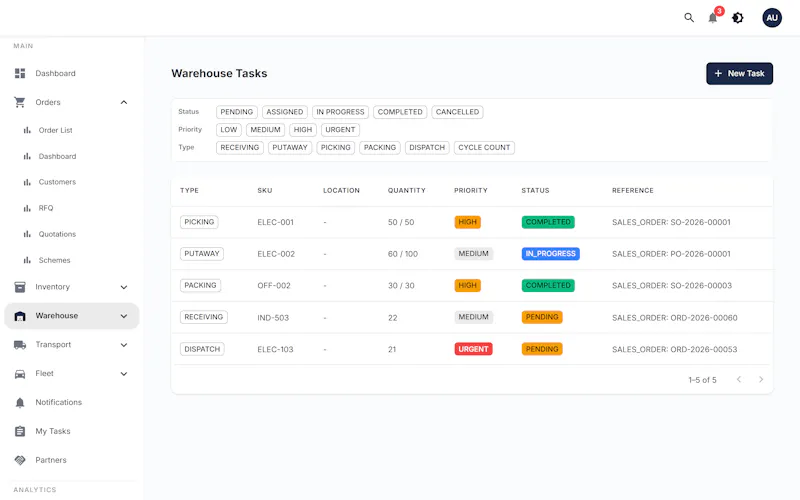Expand the Fleet menu chevron

point(123,374)
